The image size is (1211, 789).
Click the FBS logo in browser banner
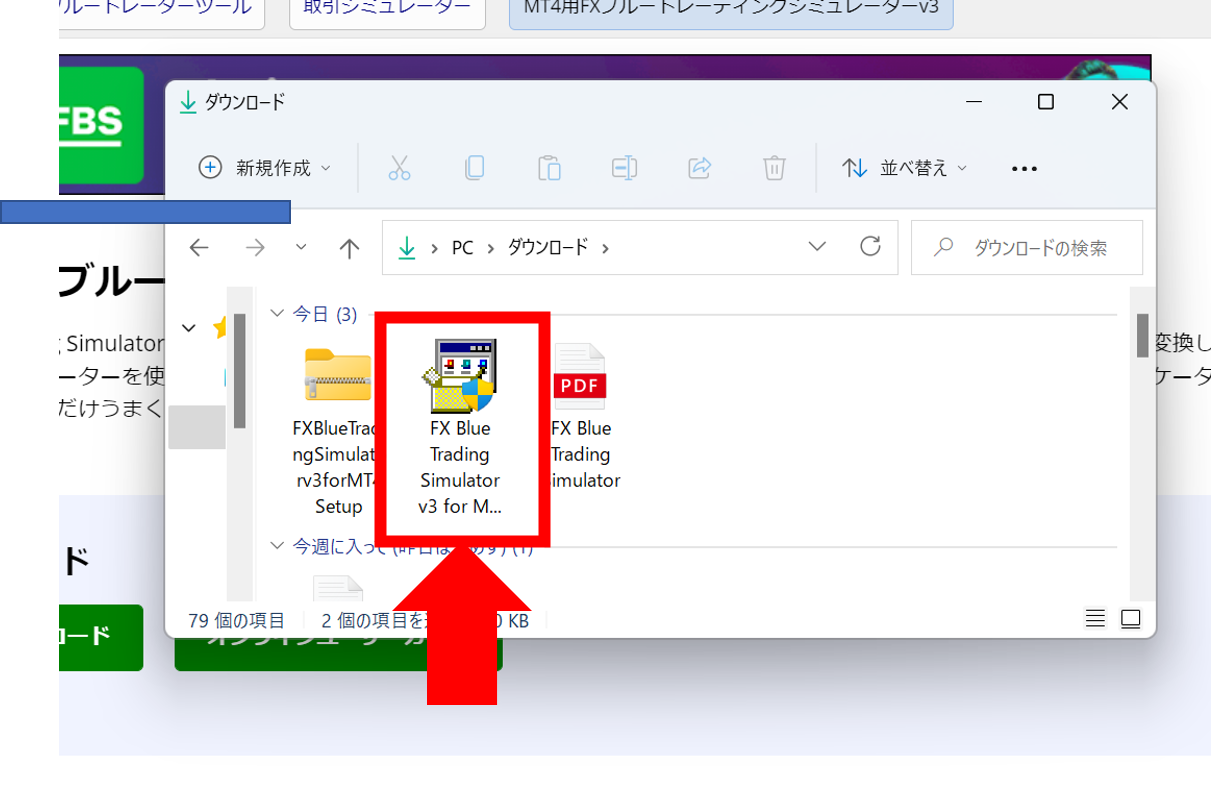102,125
